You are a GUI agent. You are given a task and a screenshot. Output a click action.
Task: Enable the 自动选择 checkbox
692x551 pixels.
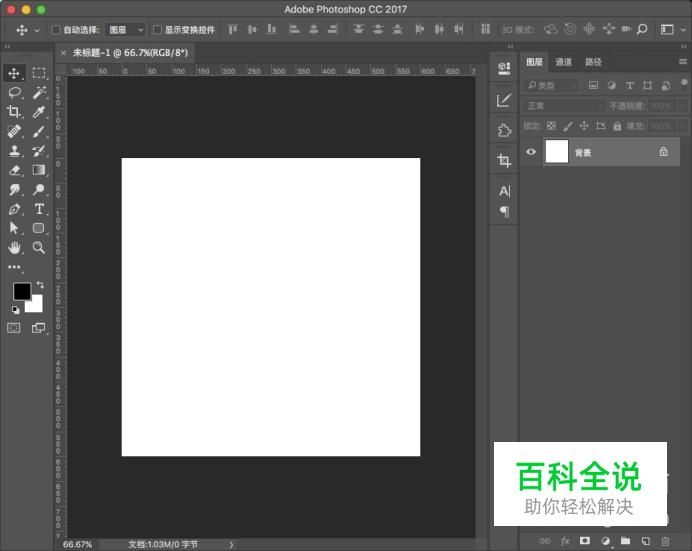[56, 30]
